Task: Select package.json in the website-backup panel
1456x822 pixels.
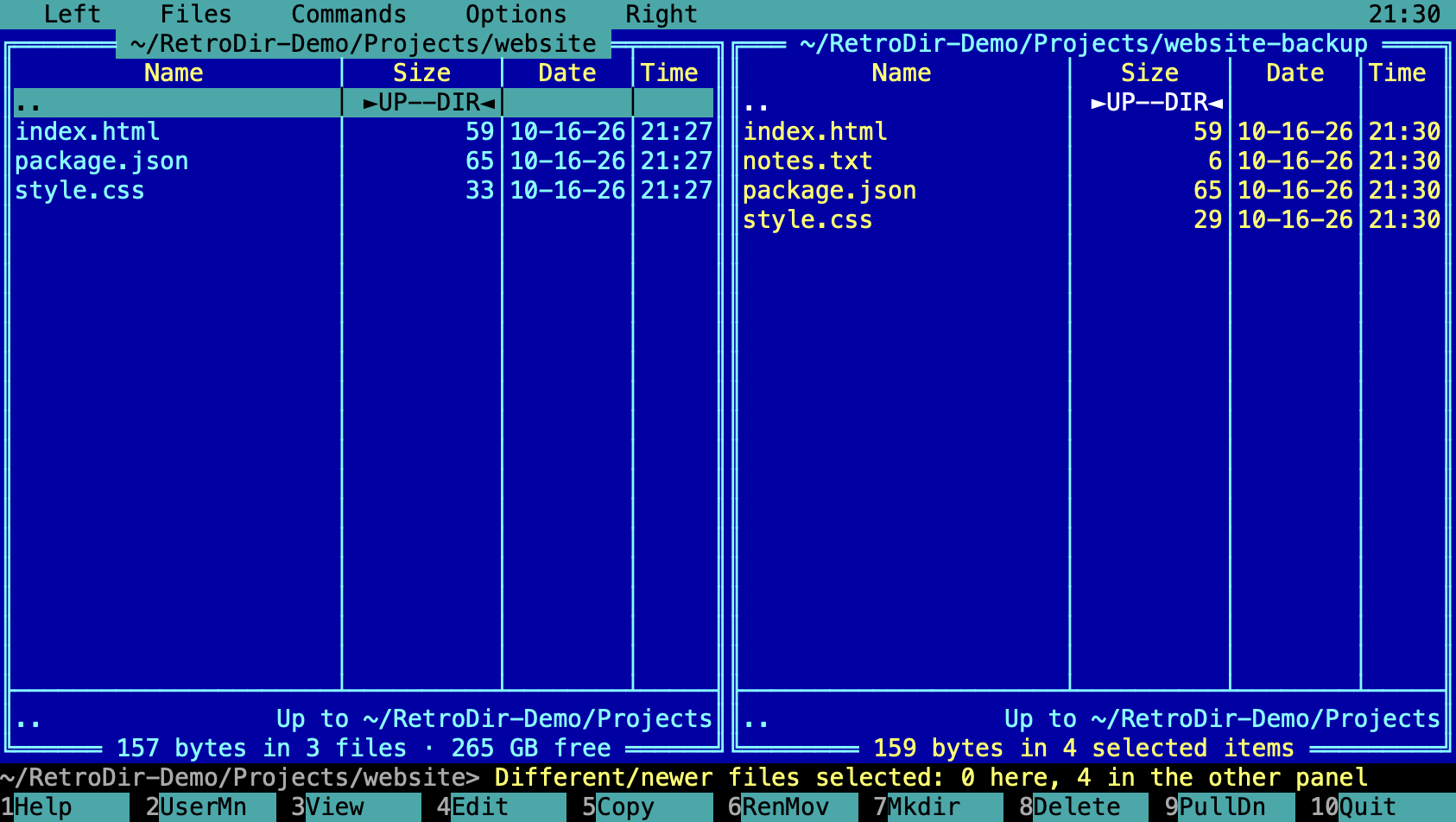Action: tap(1092, 191)
